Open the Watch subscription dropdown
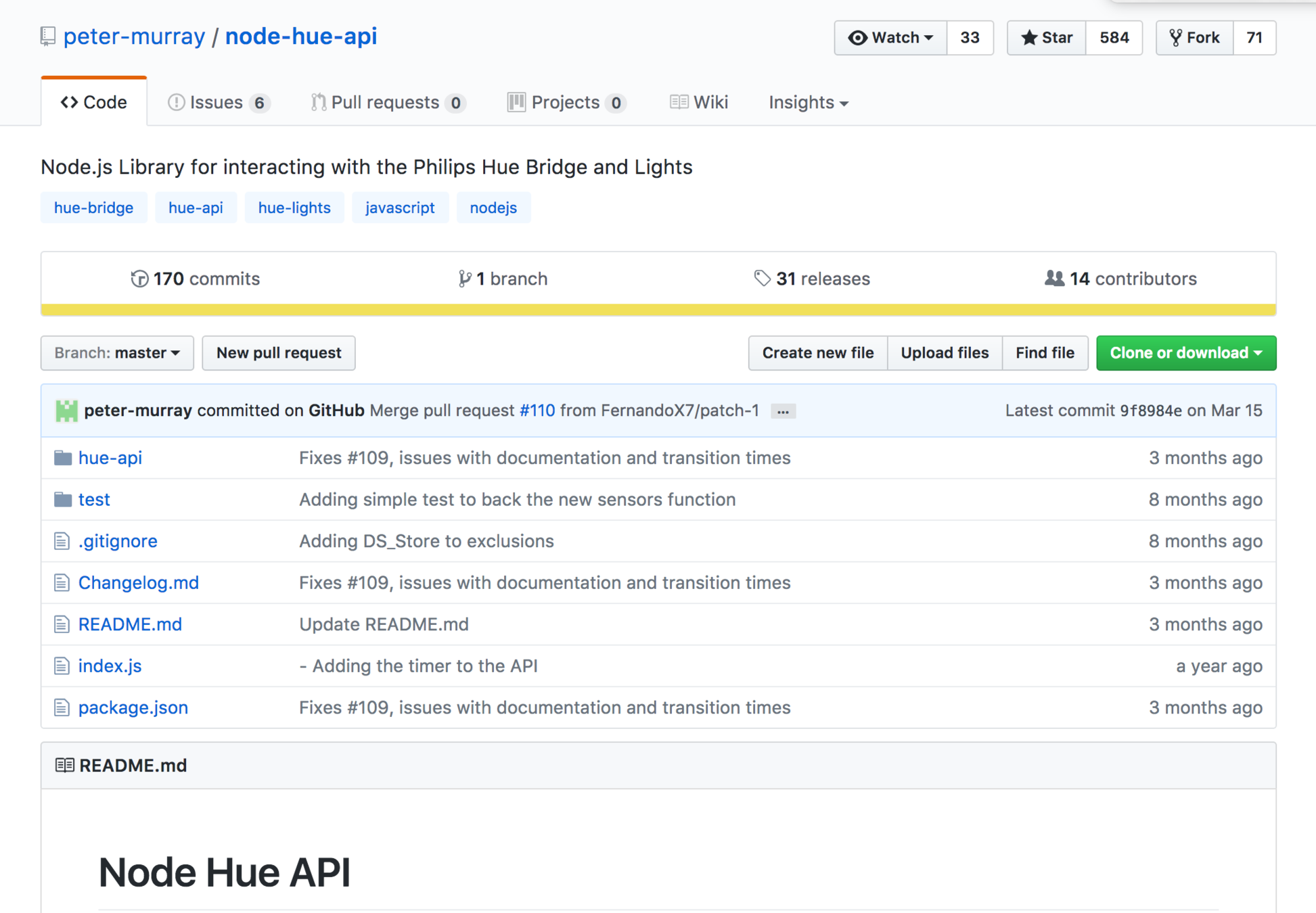Image resolution: width=1316 pixels, height=913 pixels. [x=890, y=38]
